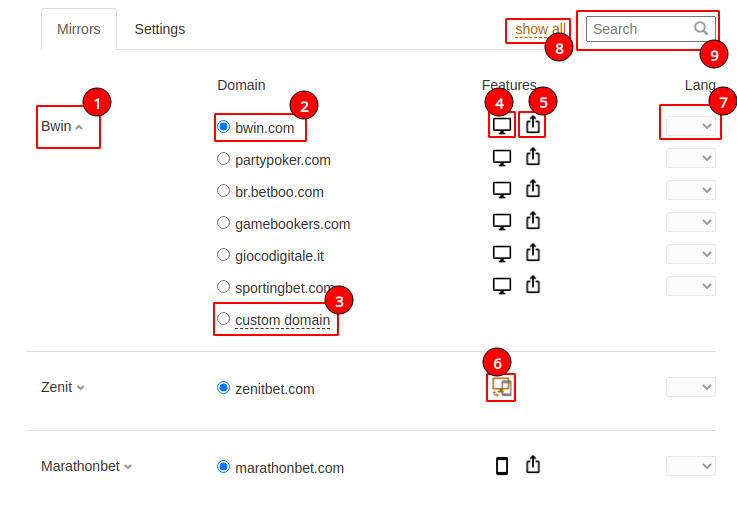Click the zenitbet.com domain label

274,389
